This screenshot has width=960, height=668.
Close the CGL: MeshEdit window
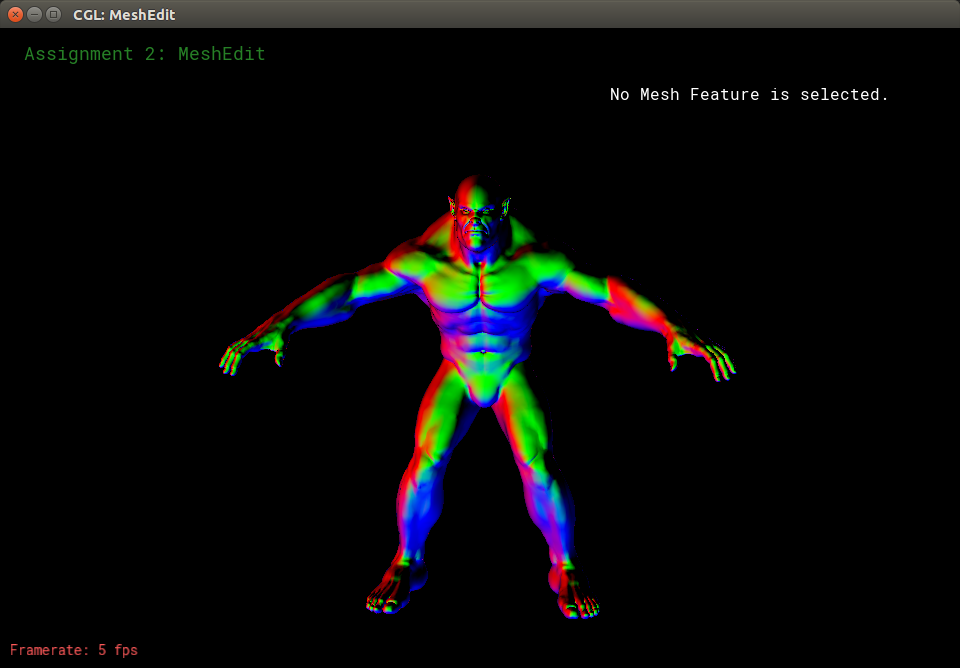coord(15,14)
